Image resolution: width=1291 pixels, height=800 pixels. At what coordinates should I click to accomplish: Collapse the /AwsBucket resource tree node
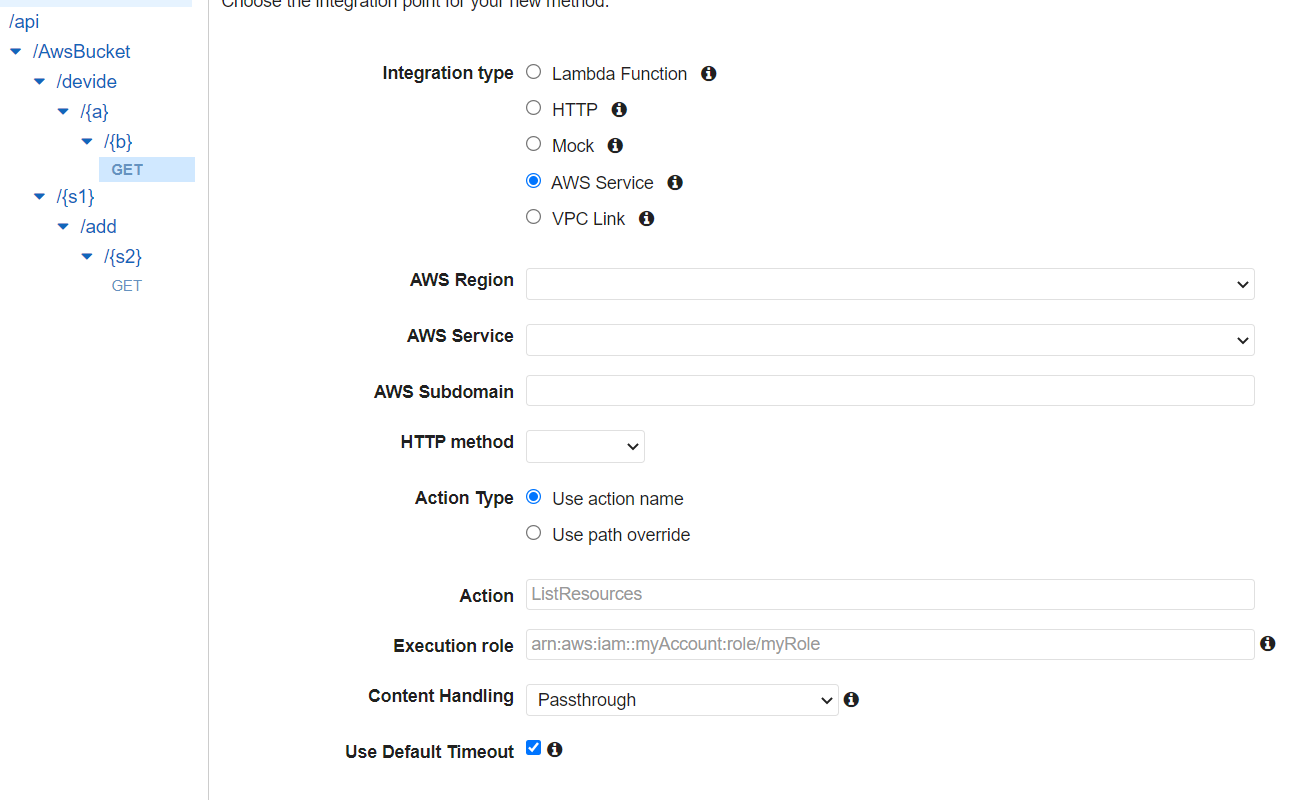(16, 51)
